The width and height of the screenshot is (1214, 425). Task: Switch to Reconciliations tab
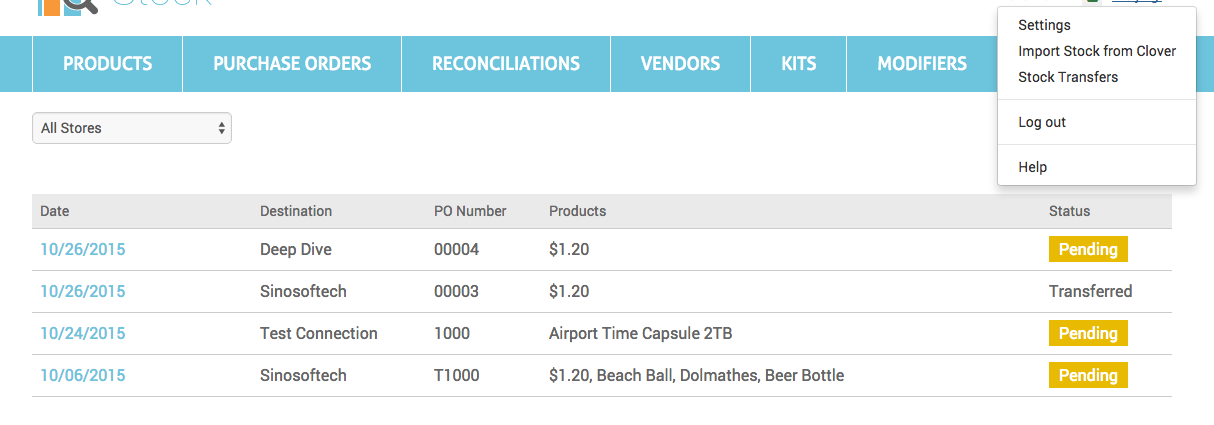(x=506, y=64)
